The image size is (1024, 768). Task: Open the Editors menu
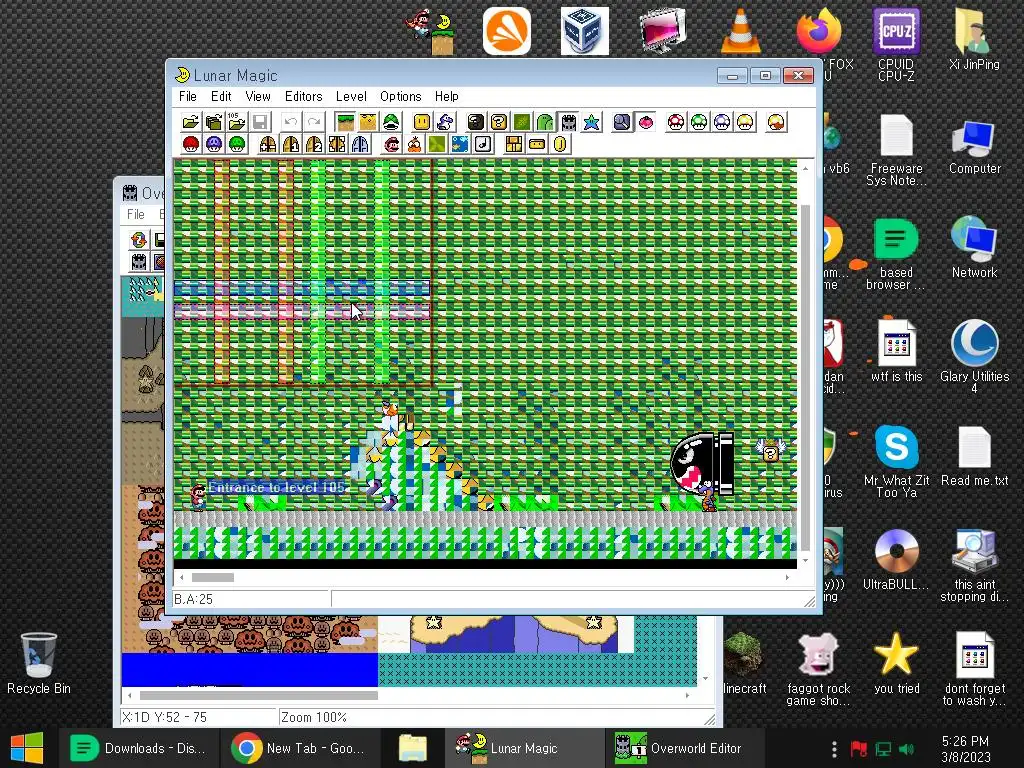[x=304, y=96]
